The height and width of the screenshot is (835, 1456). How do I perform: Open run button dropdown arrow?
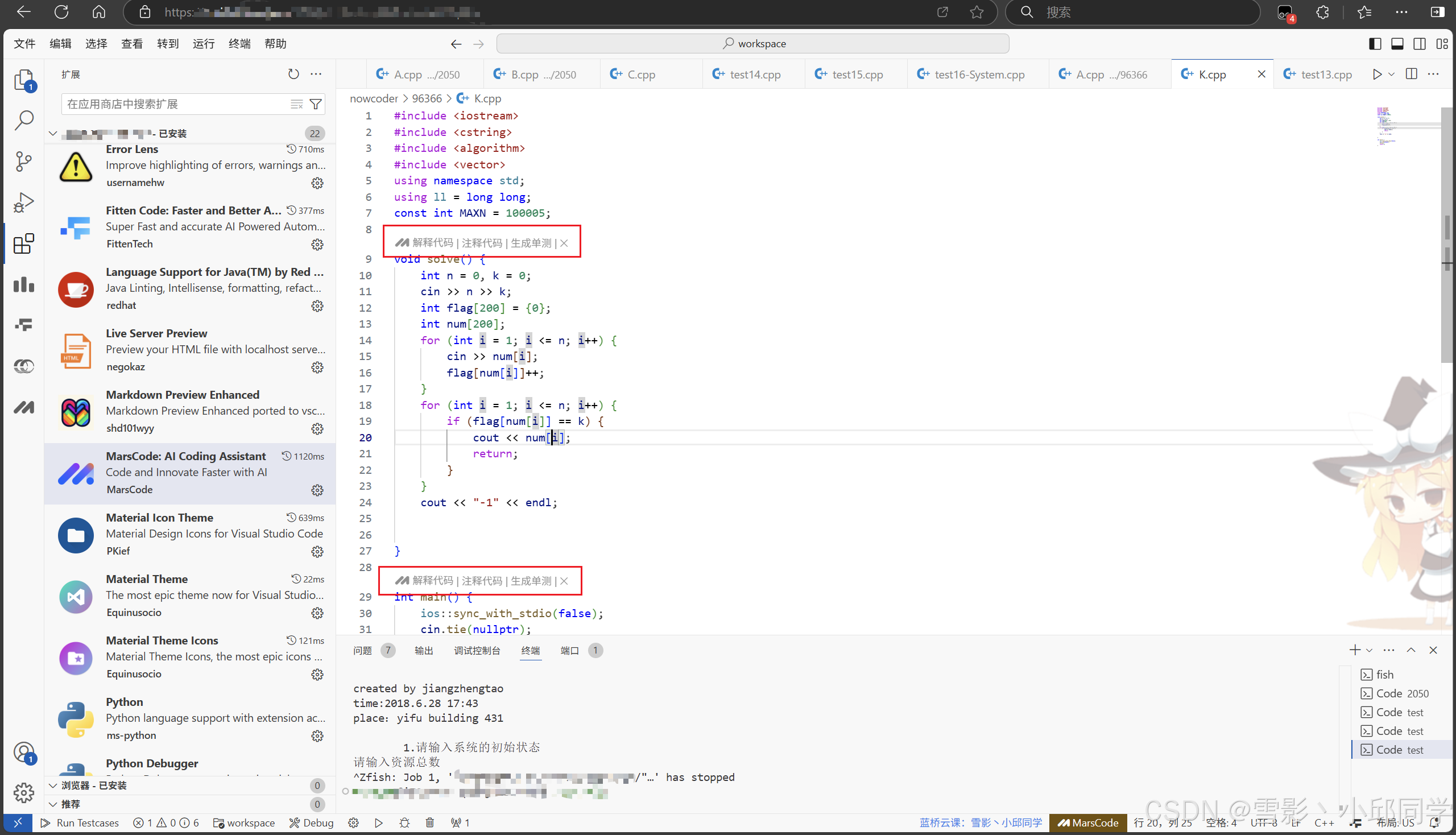click(1391, 74)
